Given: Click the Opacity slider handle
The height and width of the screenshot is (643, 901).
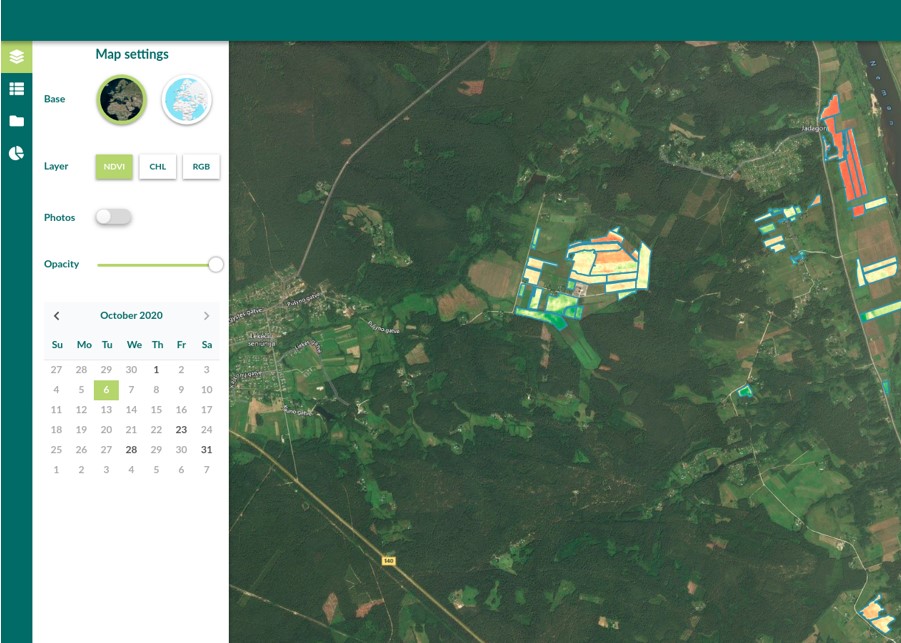Looking at the screenshot, I should pos(215,265).
